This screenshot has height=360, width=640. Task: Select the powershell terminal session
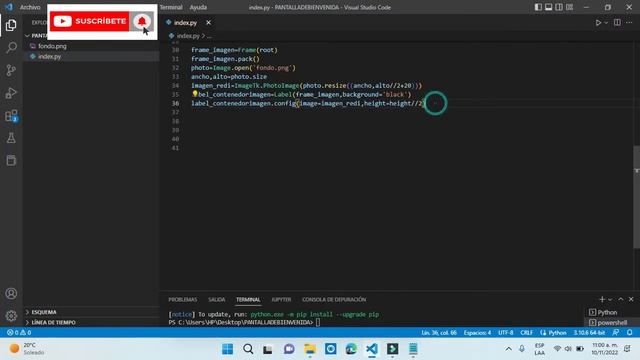(608, 322)
